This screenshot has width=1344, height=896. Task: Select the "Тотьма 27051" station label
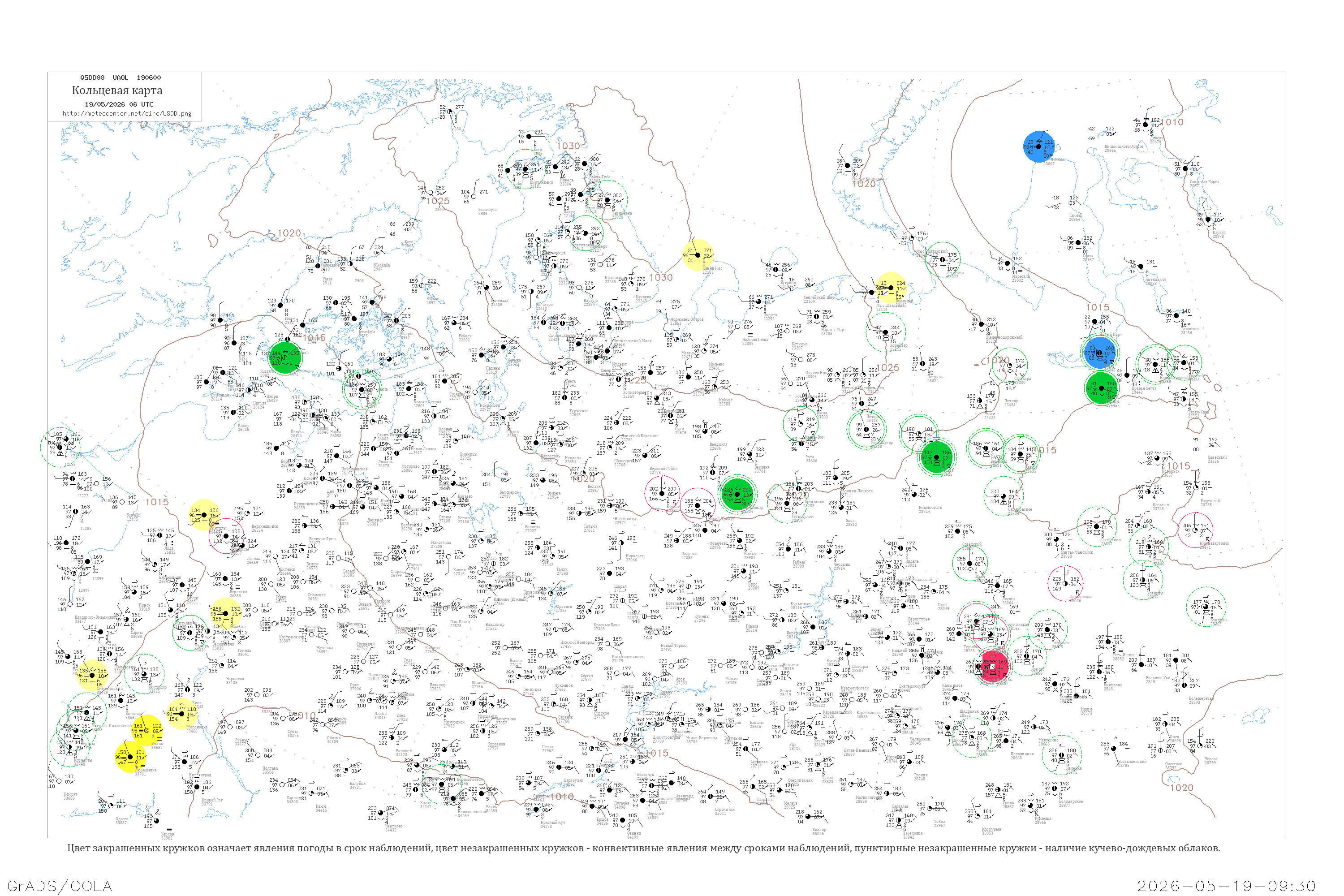coord(591,529)
